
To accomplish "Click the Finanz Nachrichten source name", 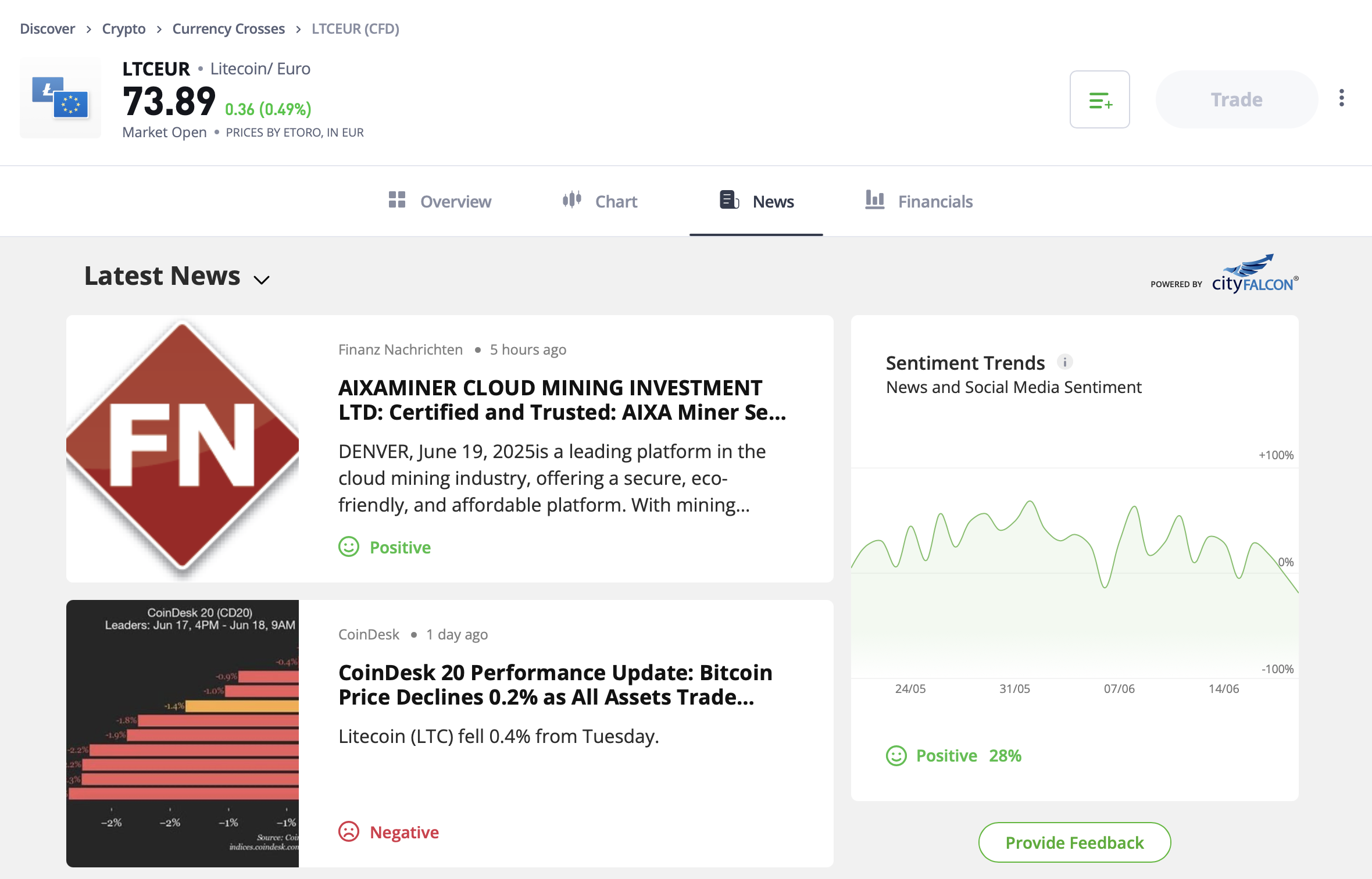I will [x=401, y=349].
